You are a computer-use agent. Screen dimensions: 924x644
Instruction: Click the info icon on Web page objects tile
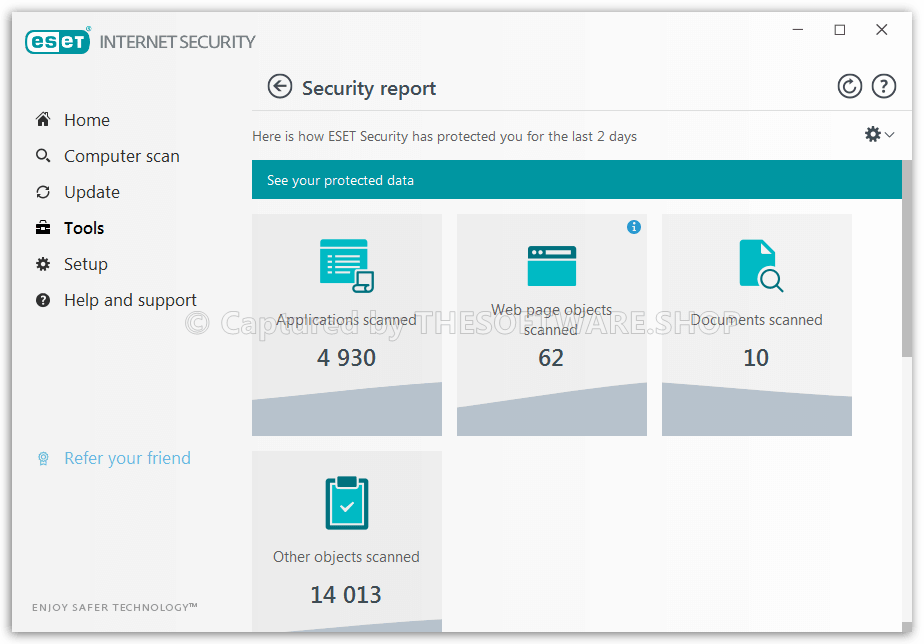633,227
